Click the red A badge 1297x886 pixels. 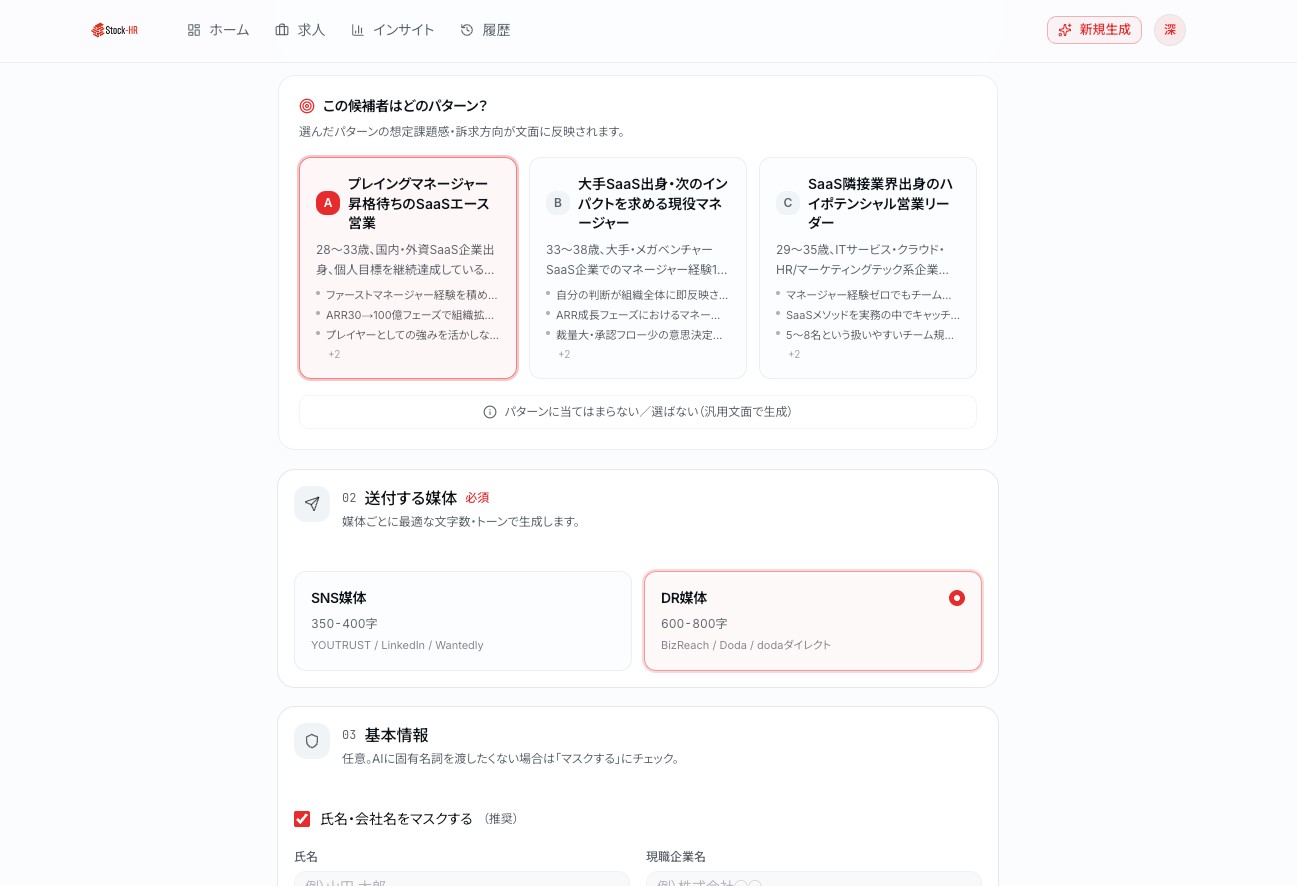[328, 203]
